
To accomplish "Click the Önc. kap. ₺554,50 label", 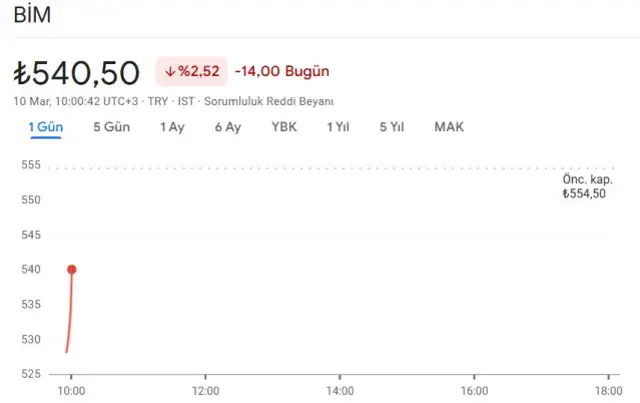I will click(585, 186).
